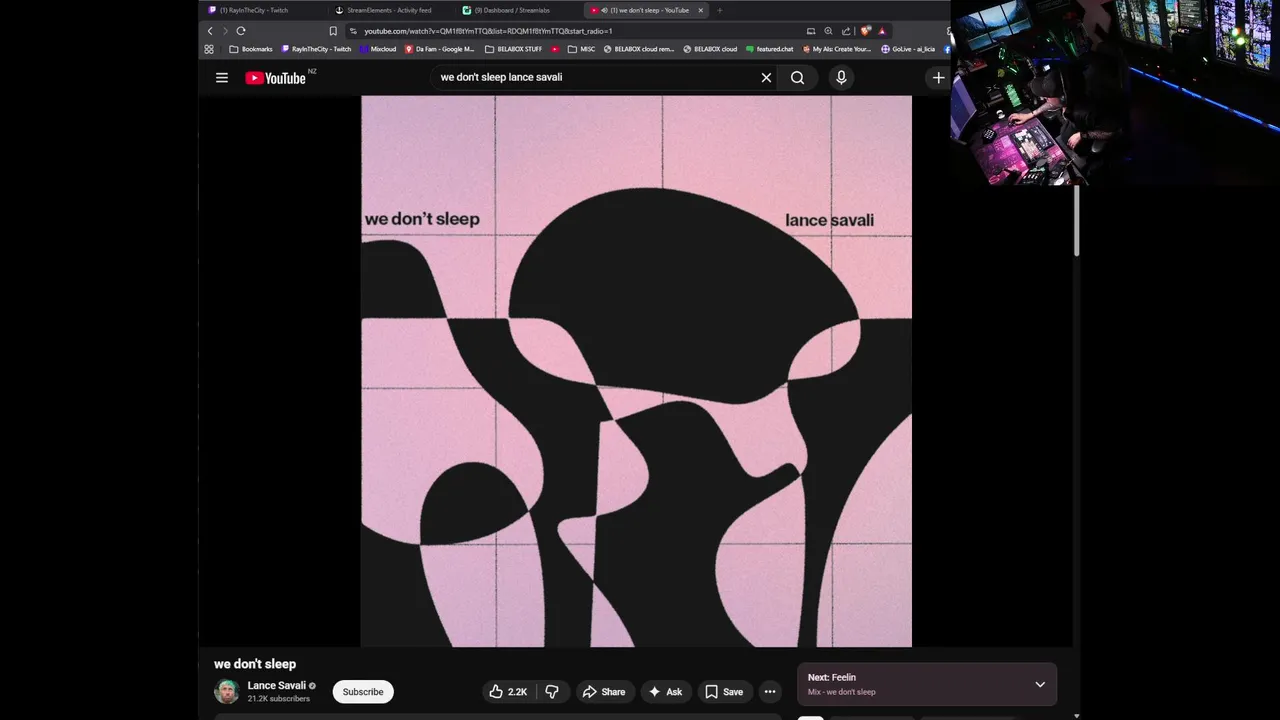
Task: Select the video title 'we don't sleep'
Action: [x=255, y=664]
